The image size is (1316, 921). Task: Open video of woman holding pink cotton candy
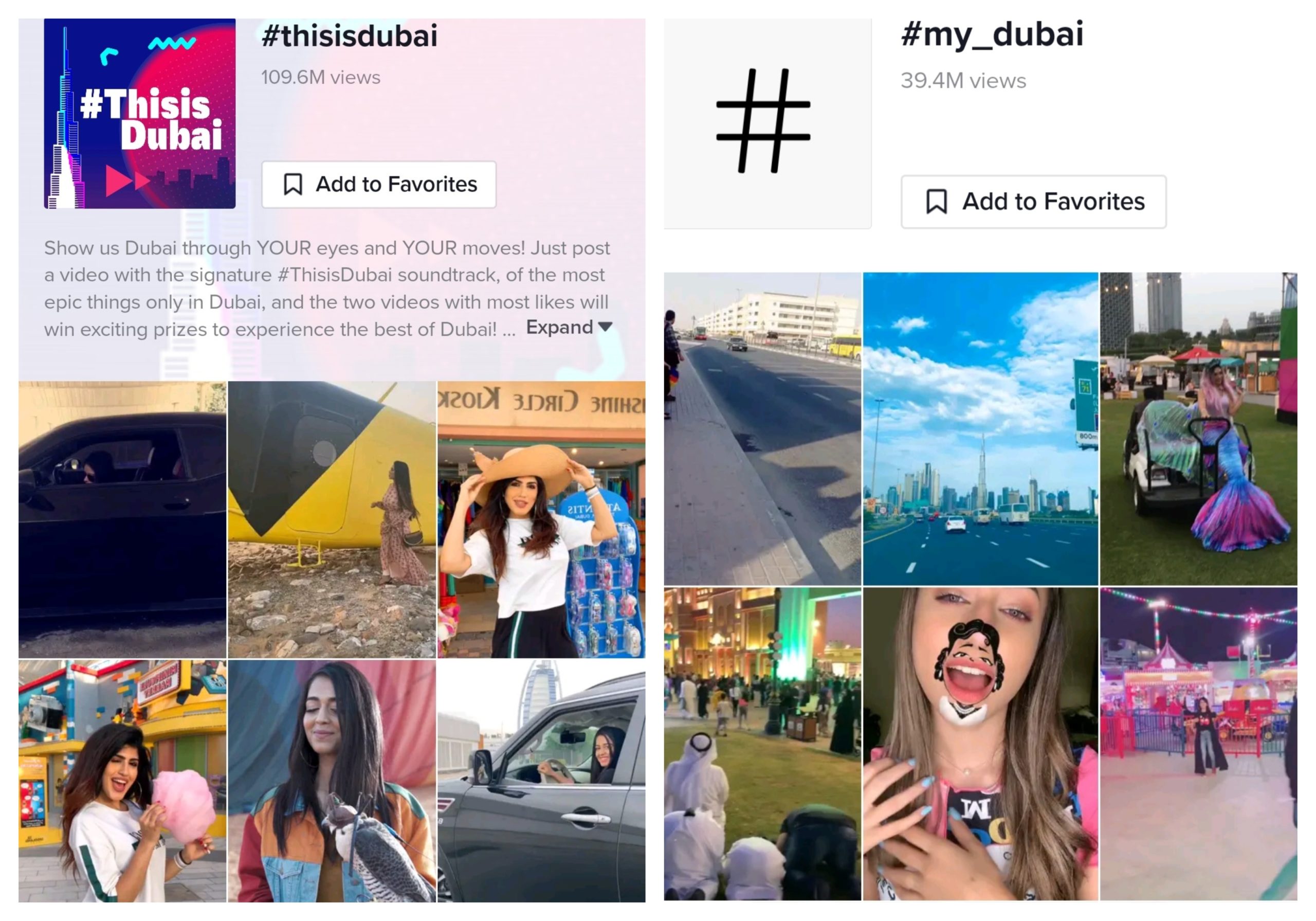122,781
